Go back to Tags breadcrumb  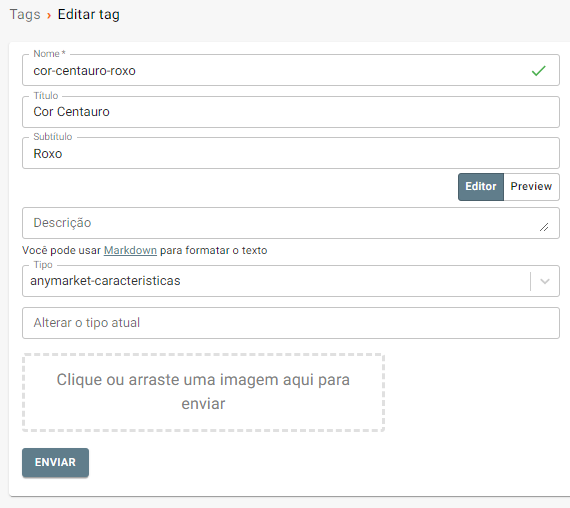click(x=25, y=15)
